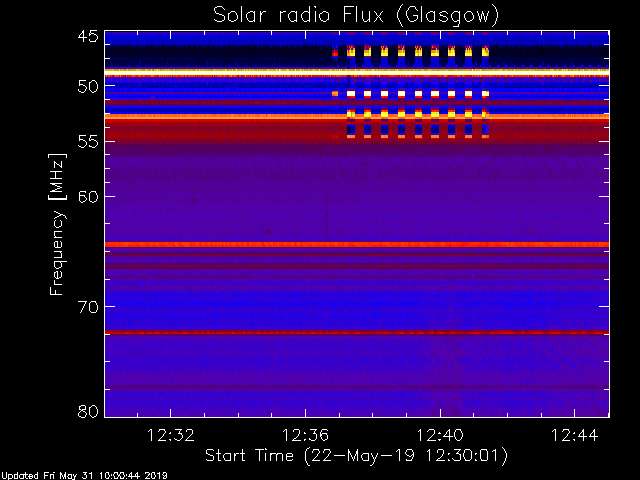
Task: Click the 80 frequency tick label
Action: tap(88, 411)
